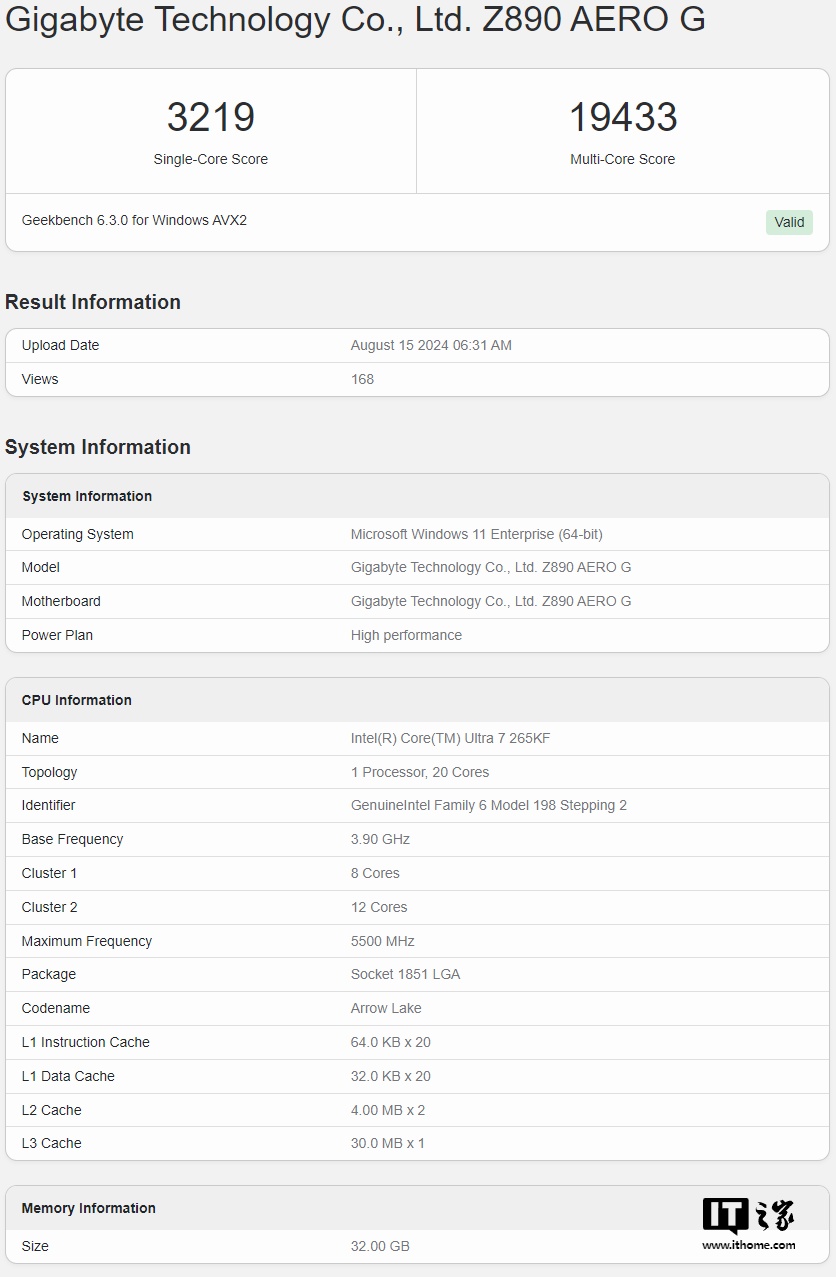
Task: Select the Memory Size 32.00 GB value
Action: [x=380, y=1246]
